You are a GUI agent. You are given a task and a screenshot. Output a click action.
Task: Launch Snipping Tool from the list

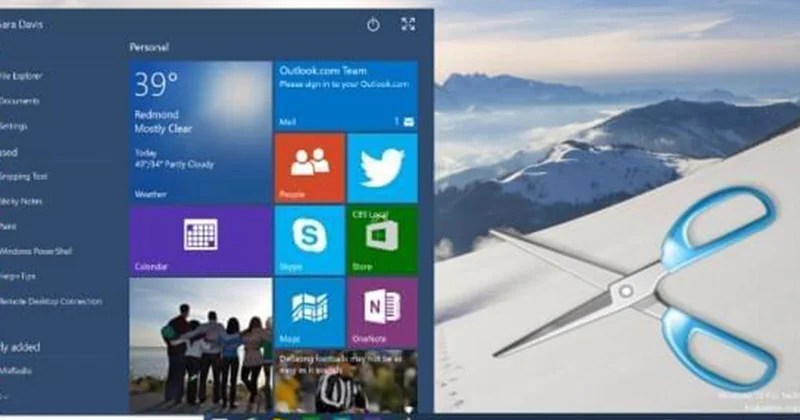click(23, 176)
